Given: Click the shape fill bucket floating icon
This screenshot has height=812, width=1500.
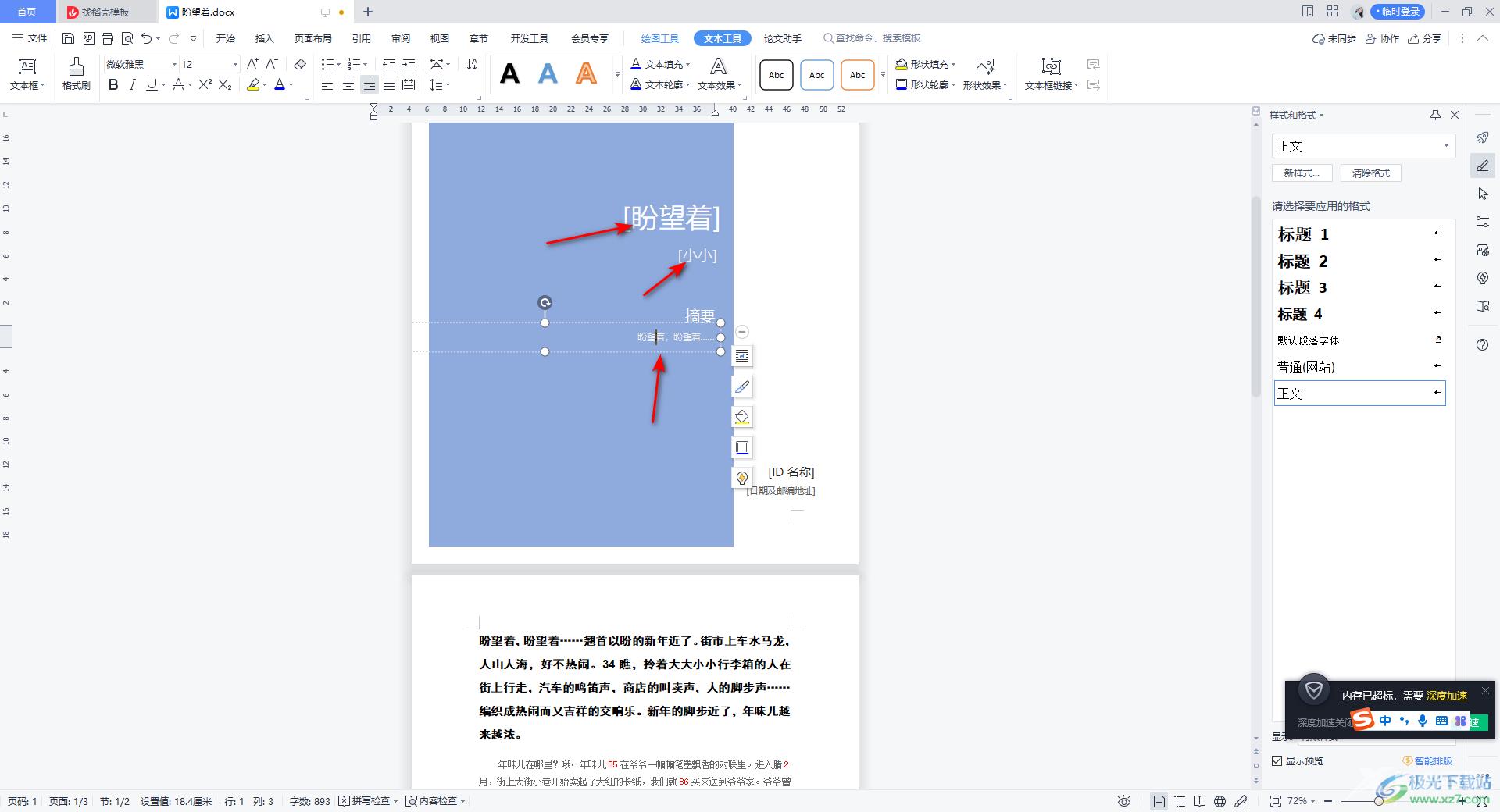Looking at the screenshot, I should tap(742, 417).
